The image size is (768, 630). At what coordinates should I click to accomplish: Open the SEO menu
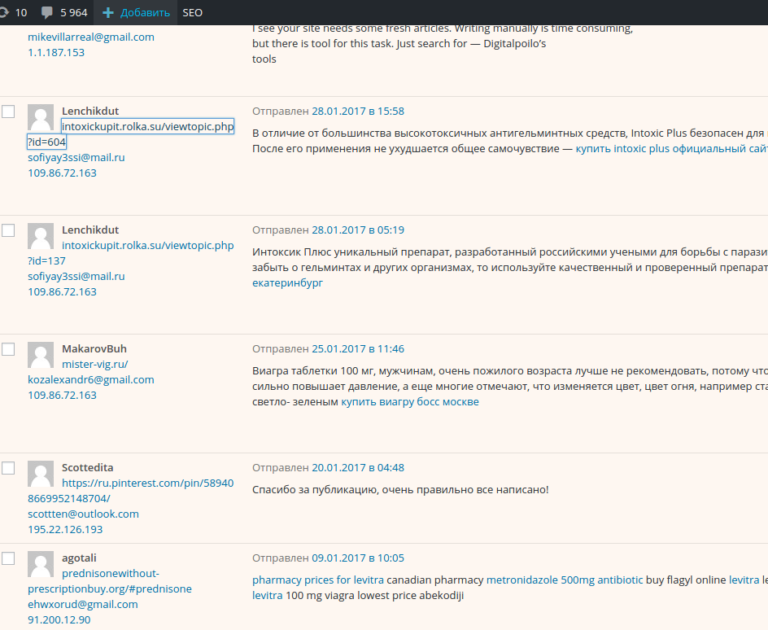click(192, 12)
